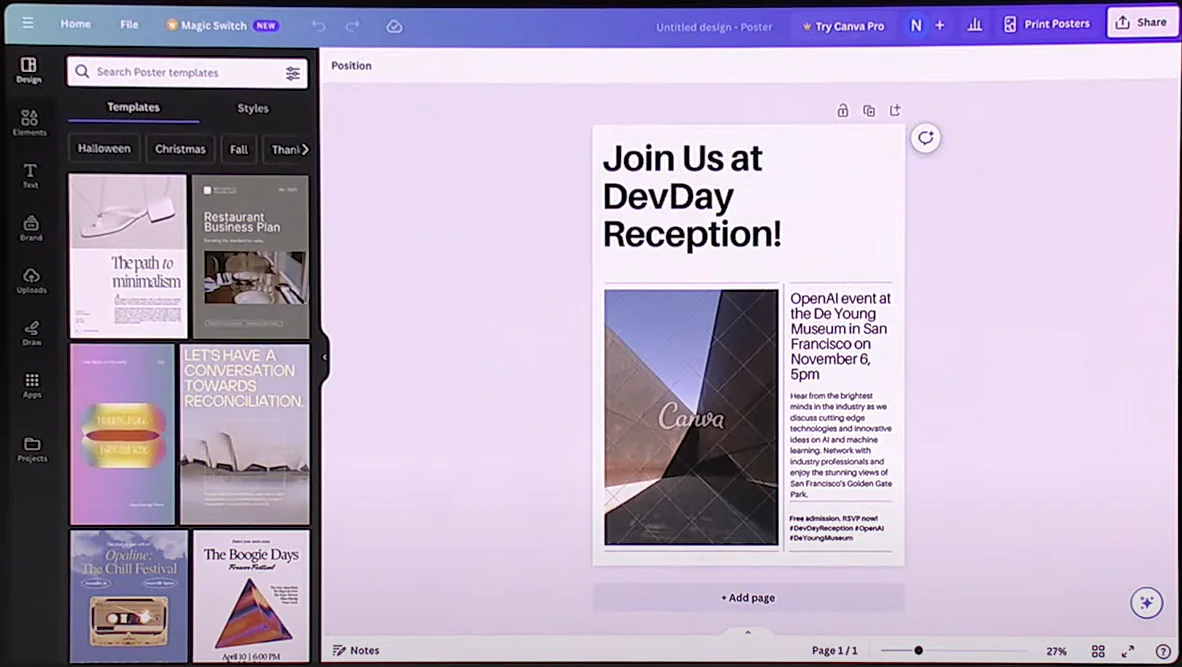This screenshot has width=1182, height=667.
Task: Click the plus add collaborator icon
Action: [940, 25]
